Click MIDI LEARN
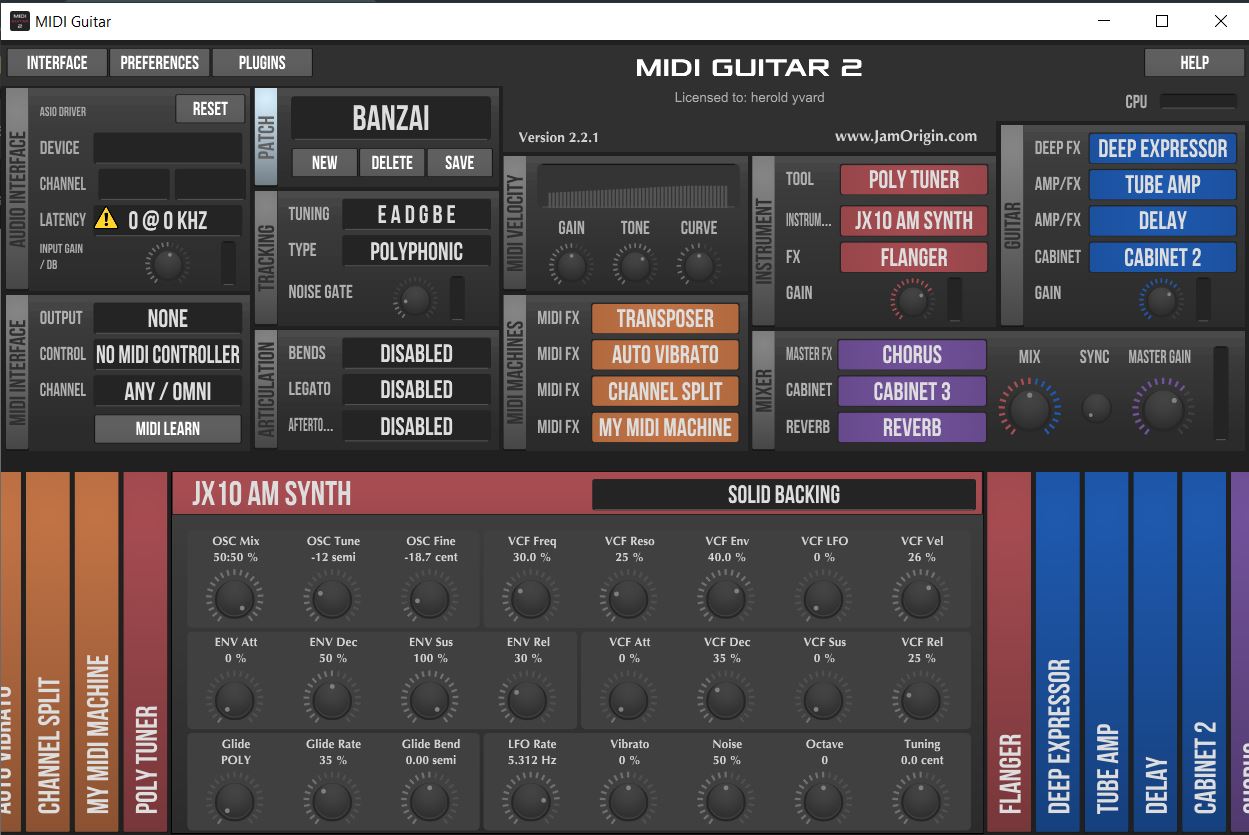The height and width of the screenshot is (835, 1249). (x=167, y=429)
